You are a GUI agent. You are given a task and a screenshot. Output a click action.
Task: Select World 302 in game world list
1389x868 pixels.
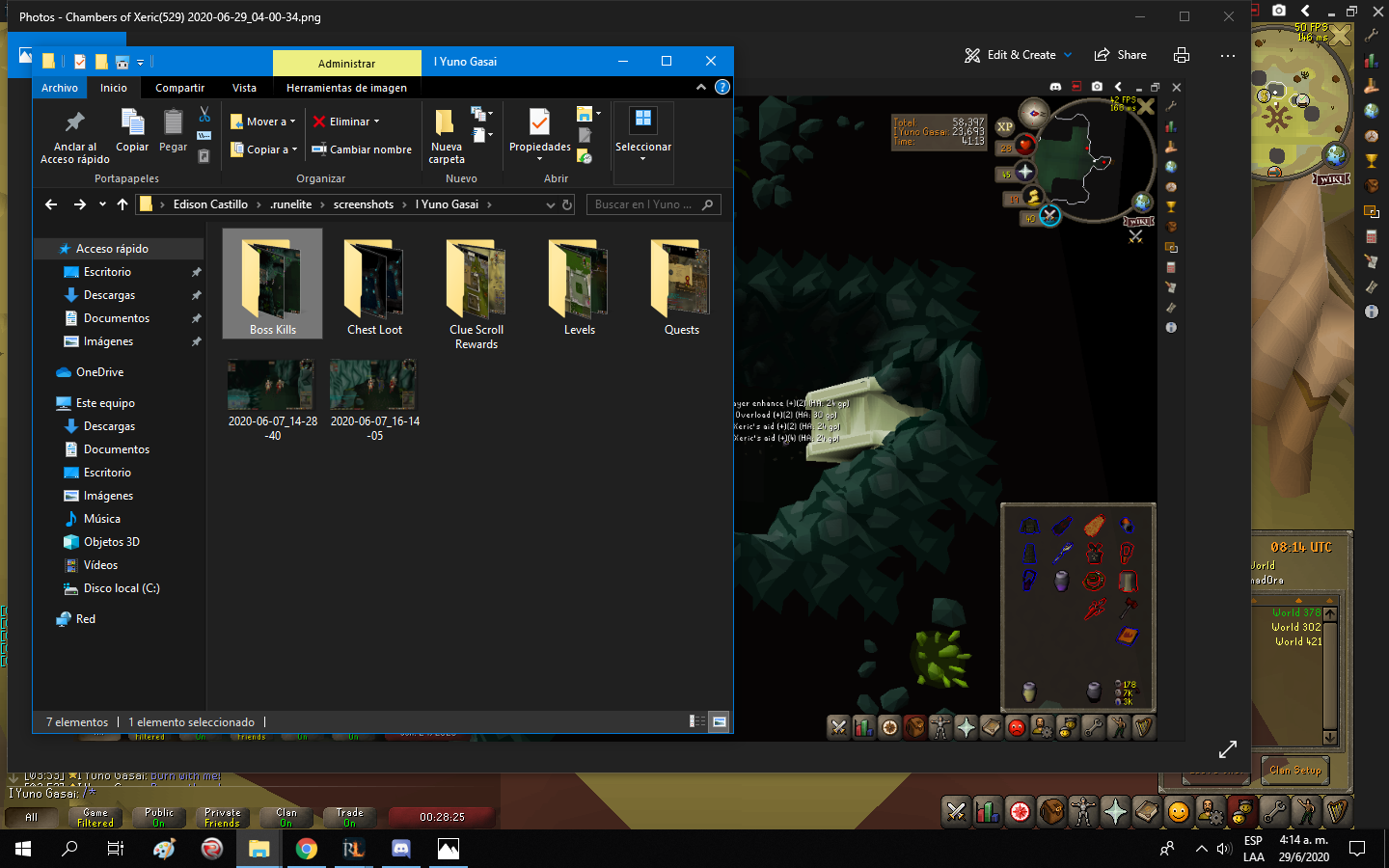(x=1296, y=627)
